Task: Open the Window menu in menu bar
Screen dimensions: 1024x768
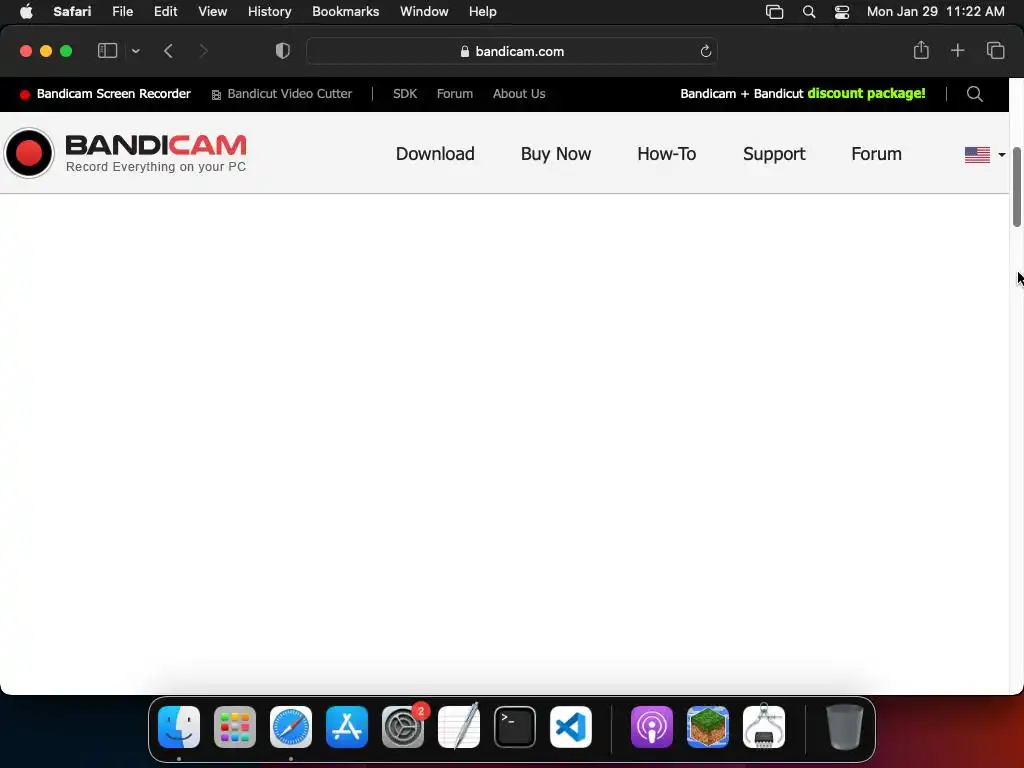Action: pyautogui.click(x=424, y=12)
